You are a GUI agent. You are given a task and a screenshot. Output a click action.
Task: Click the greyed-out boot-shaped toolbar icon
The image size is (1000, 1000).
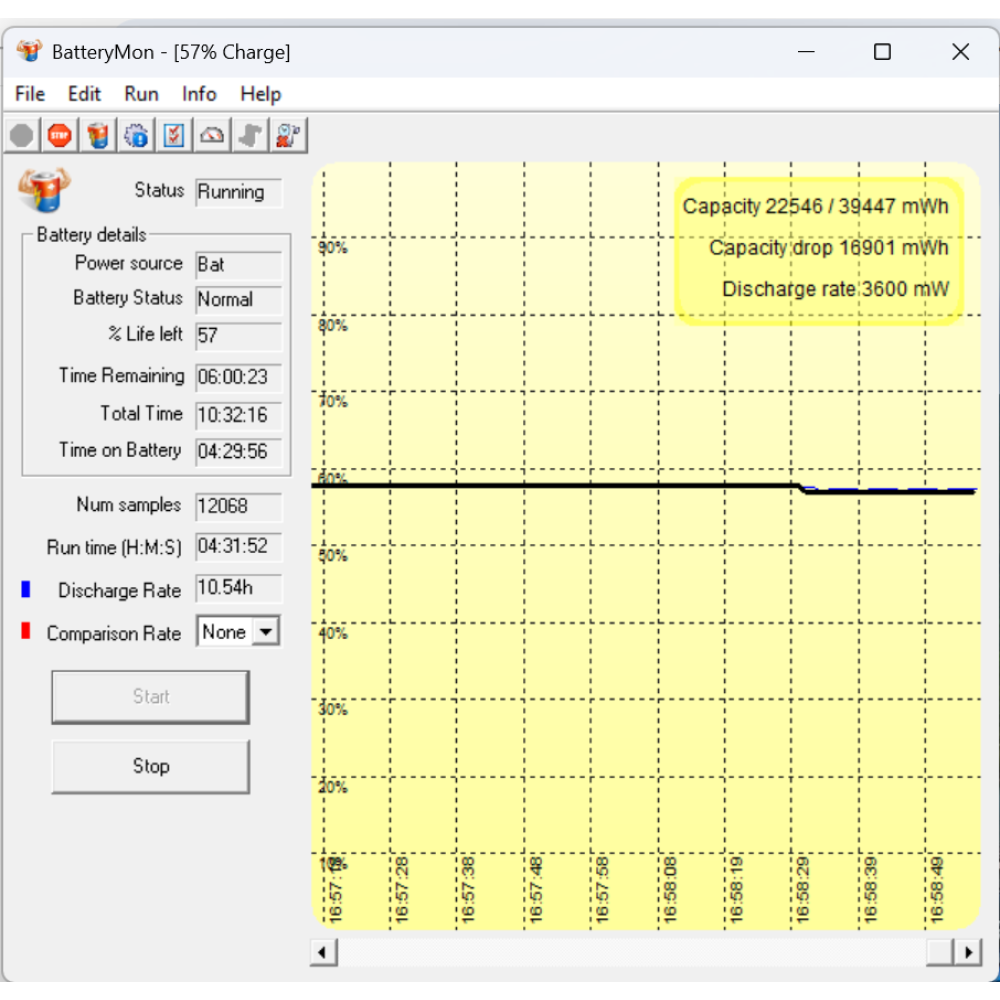tap(250, 135)
